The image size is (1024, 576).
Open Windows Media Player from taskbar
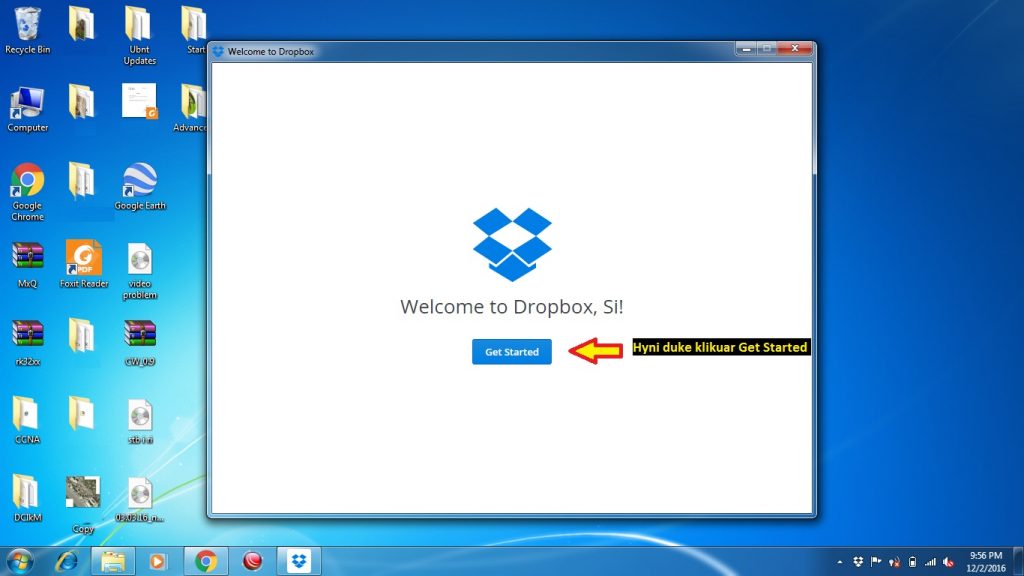tap(157, 561)
